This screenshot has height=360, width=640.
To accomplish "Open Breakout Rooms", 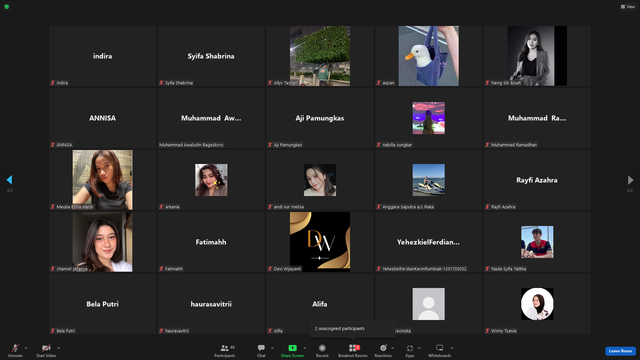I will coord(353,350).
